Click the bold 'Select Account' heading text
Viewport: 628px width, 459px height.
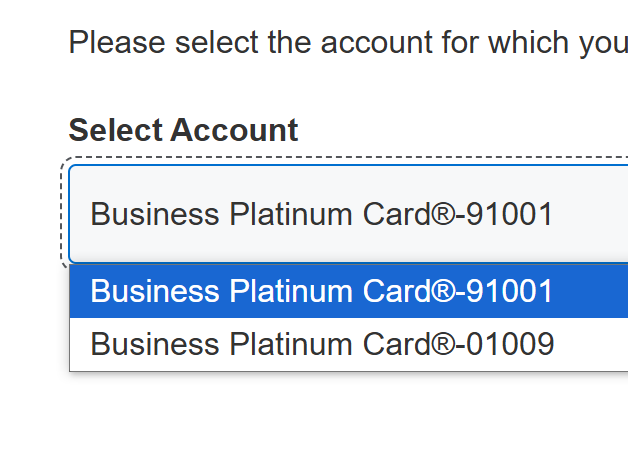[x=183, y=130]
